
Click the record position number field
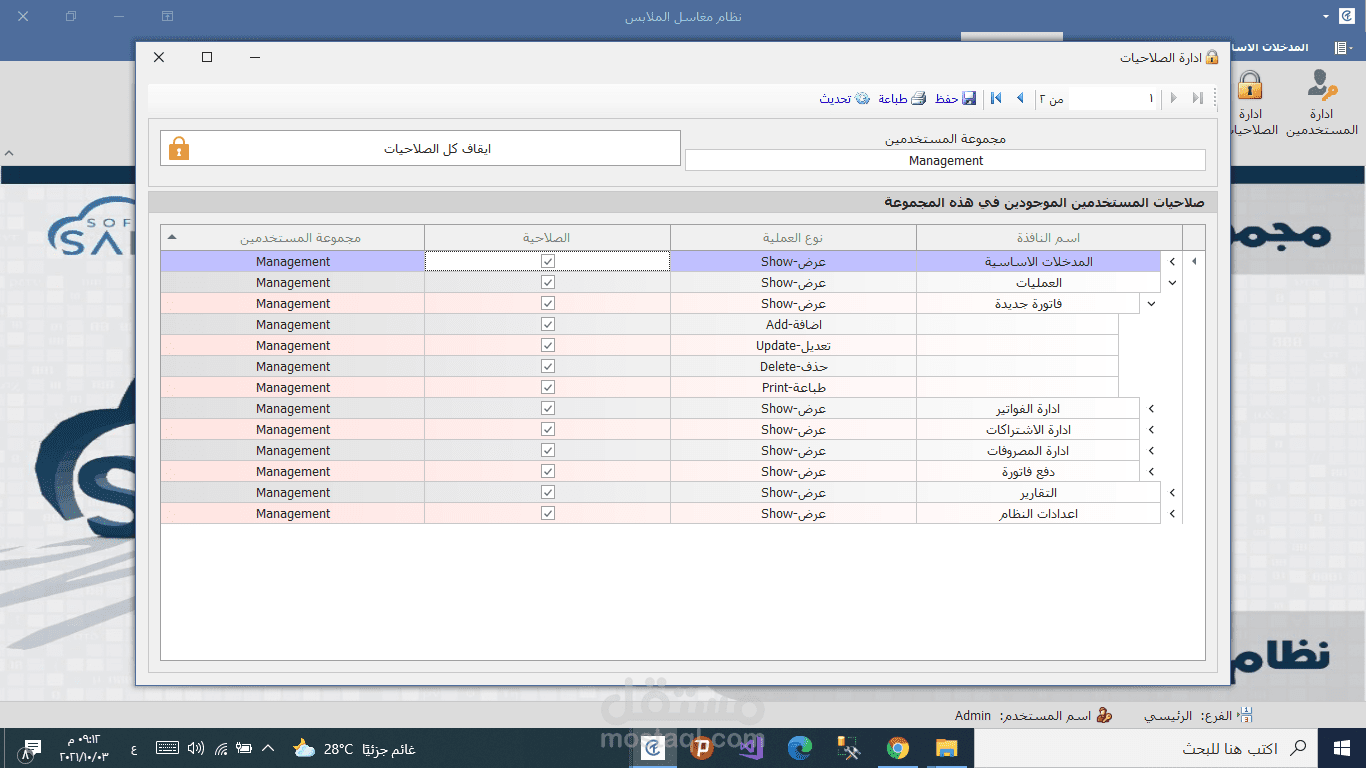coord(1113,98)
